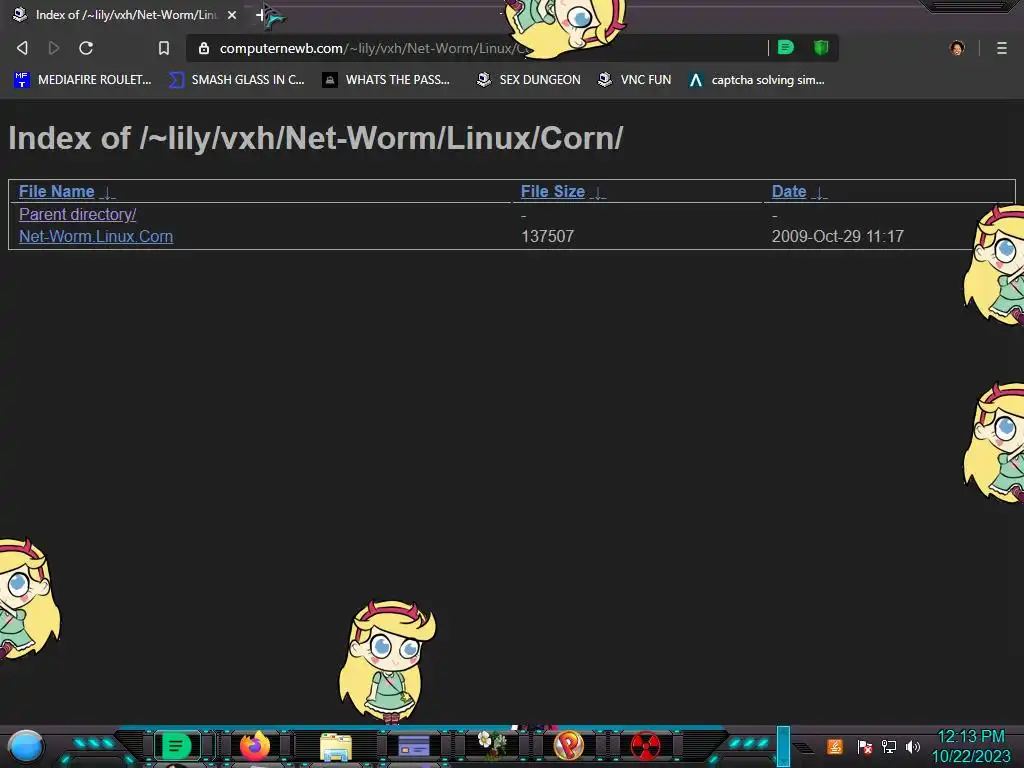Open the network status tray icon
Image resolution: width=1024 pixels, height=768 pixels.
pyautogui.click(x=889, y=746)
